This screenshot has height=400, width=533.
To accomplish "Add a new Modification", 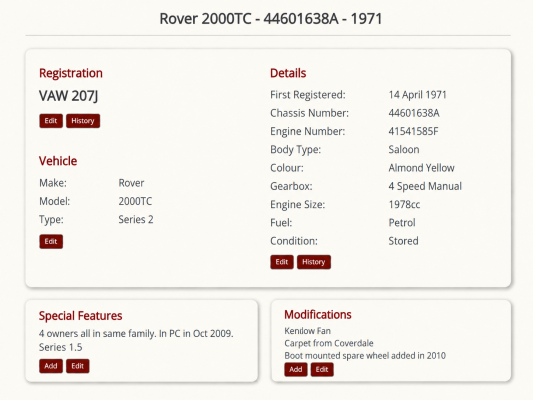I will (296, 369).
